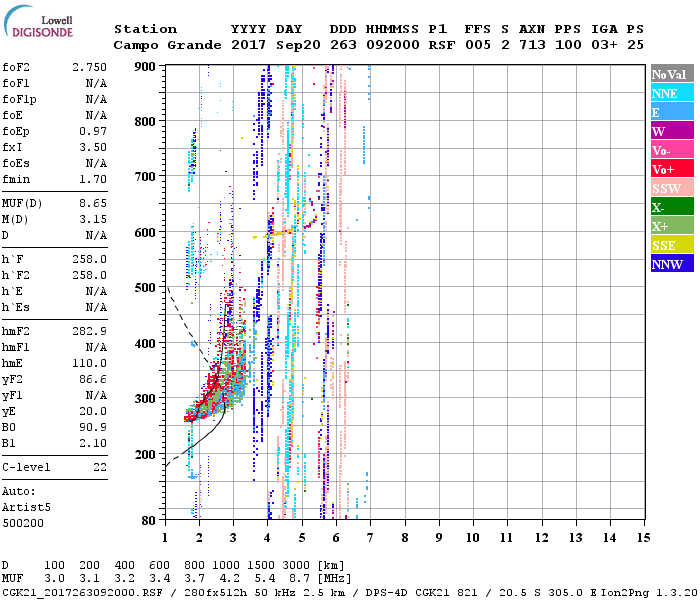
Task: Click the Campo Grande station name
Action: (x=167, y=45)
